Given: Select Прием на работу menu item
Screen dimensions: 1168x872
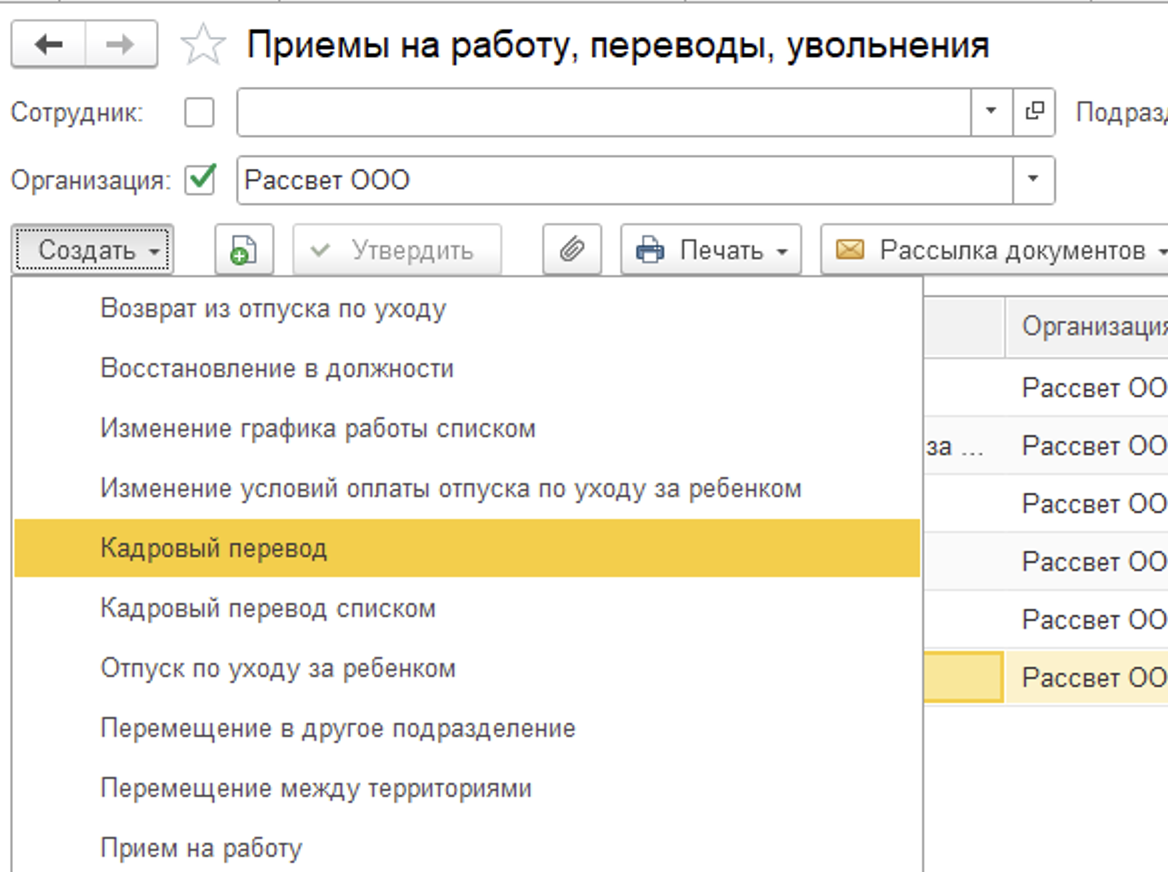Looking at the screenshot, I should 468,848.
